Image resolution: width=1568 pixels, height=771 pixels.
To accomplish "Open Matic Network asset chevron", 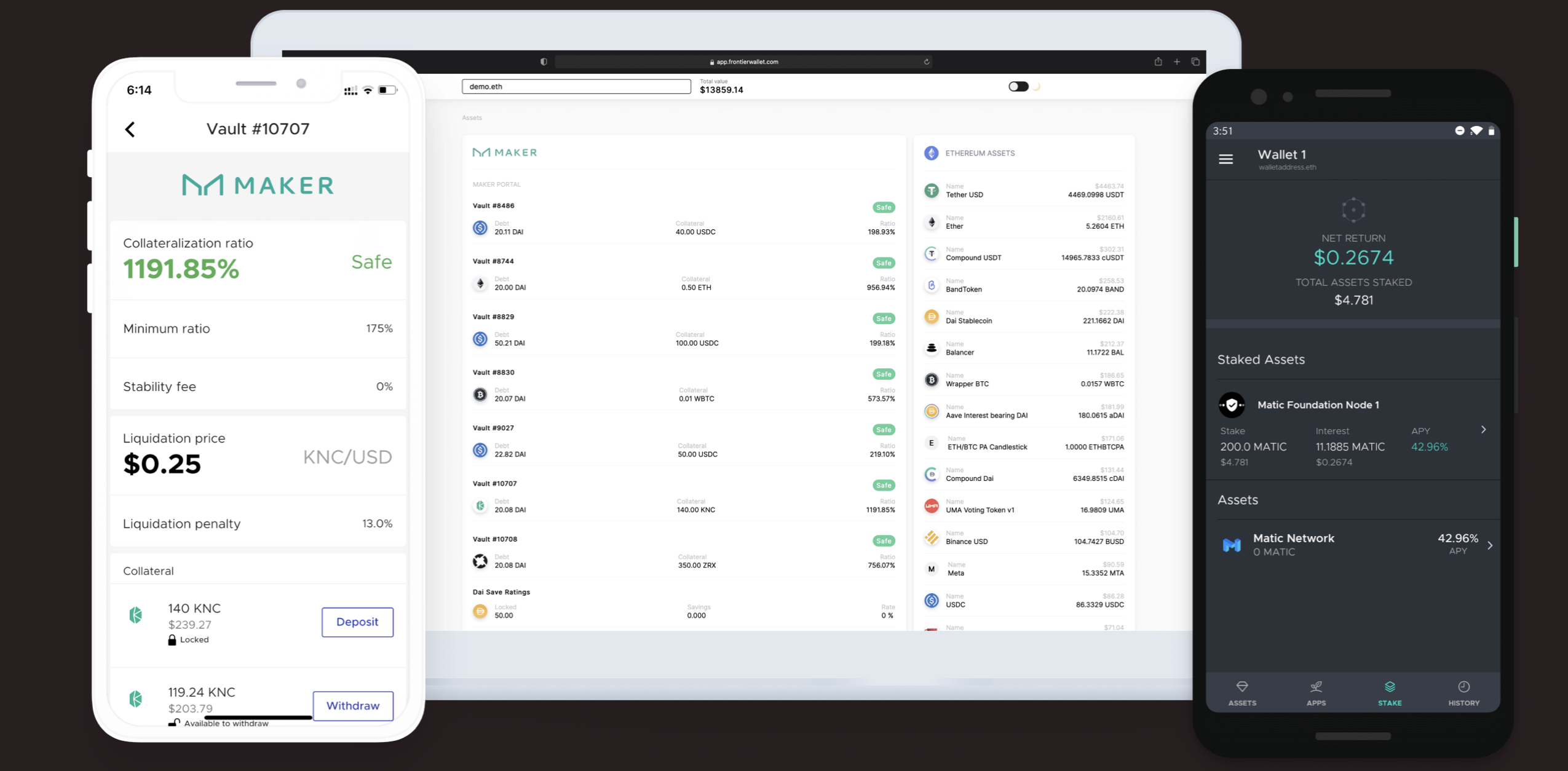I will (1490, 545).
